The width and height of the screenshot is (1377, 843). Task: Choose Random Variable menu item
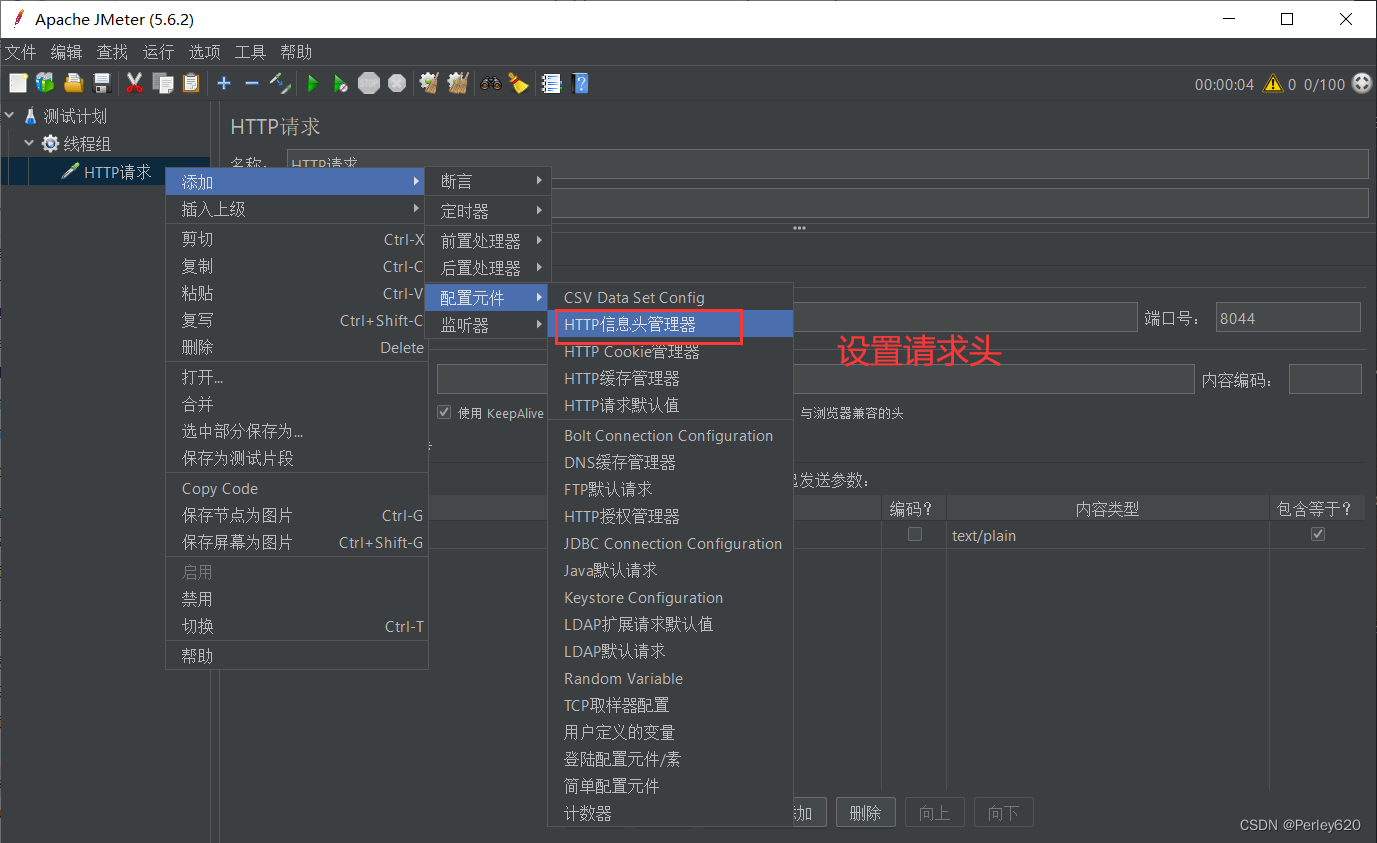coord(670,678)
